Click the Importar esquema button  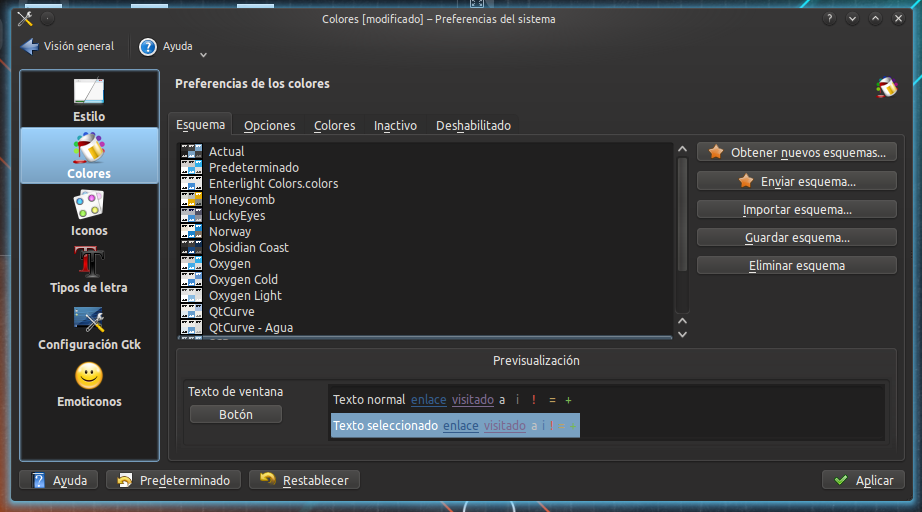tap(797, 209)
